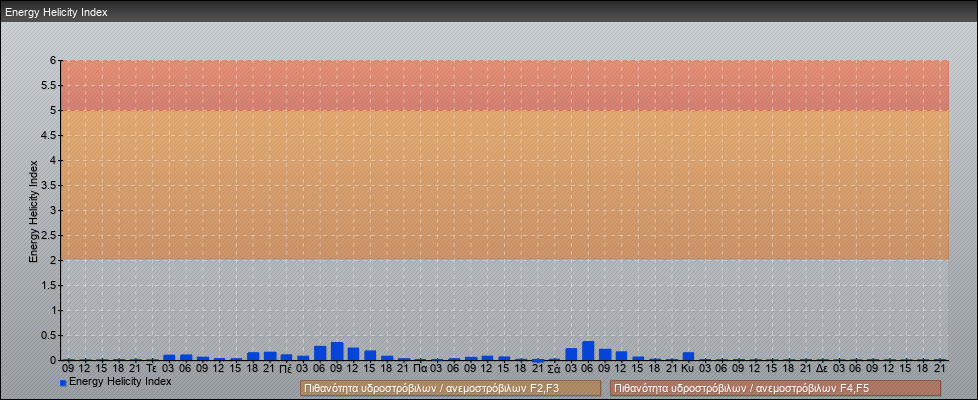Screen dimensions: 978x400
Task: Click the y-axis value 5.5
Action: [49, 85]
